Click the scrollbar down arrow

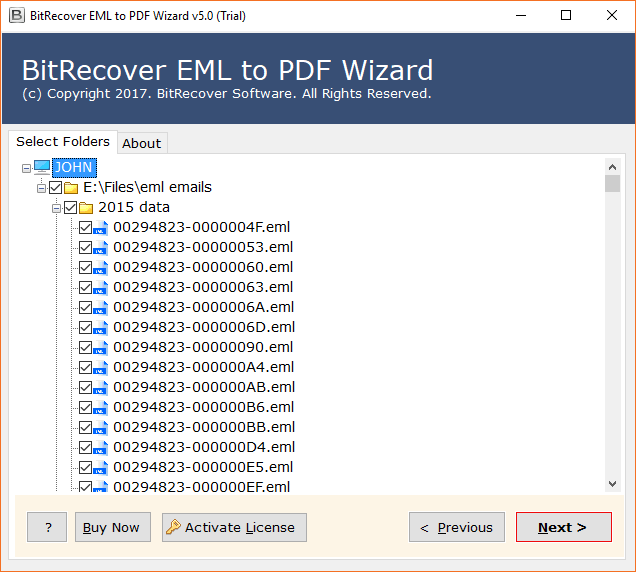(612, 484)
